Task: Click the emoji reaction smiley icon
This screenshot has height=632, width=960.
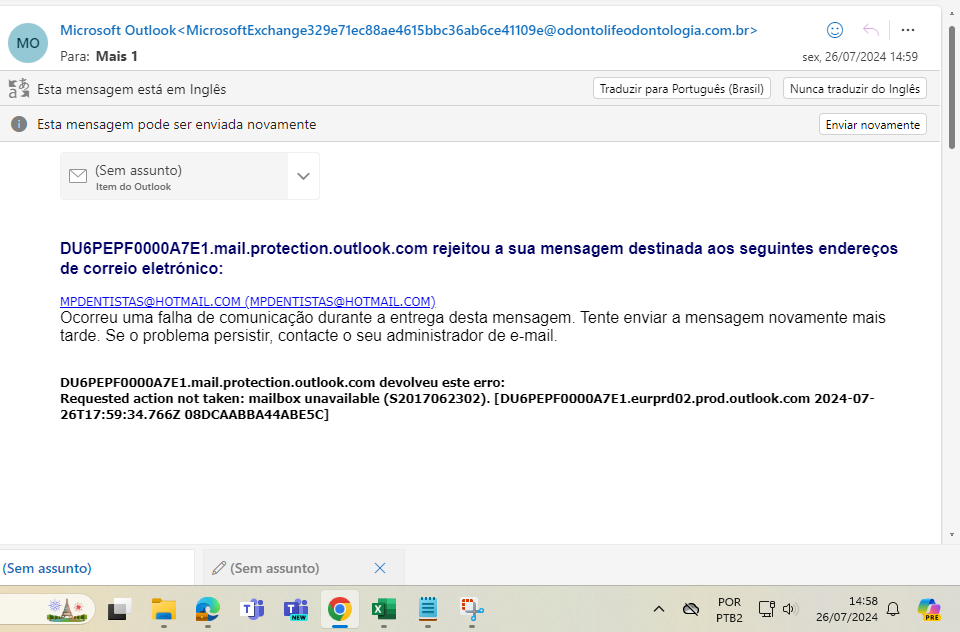Action: [835, 30]
